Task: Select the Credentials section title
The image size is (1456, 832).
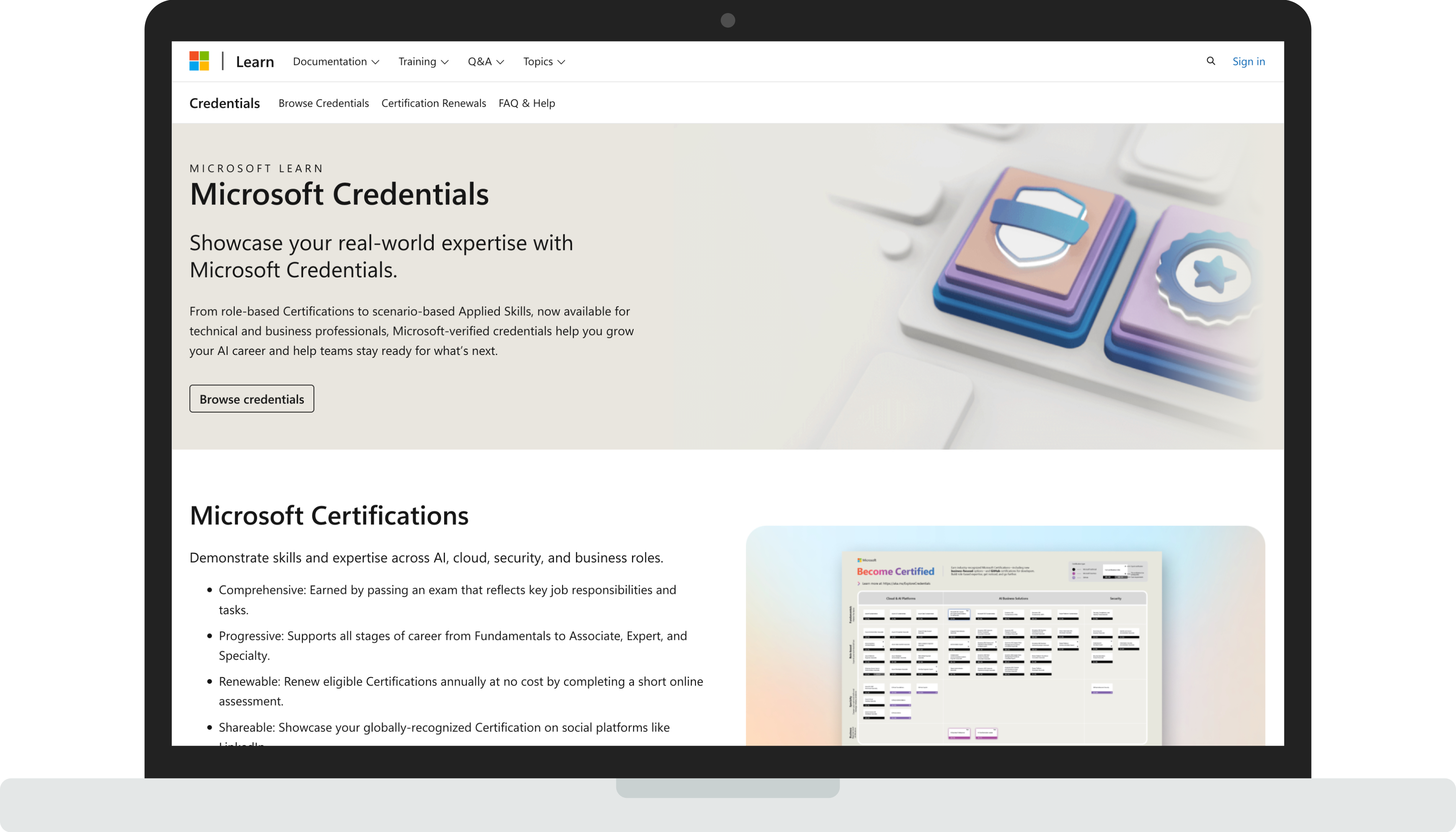Action: [225, 103]
